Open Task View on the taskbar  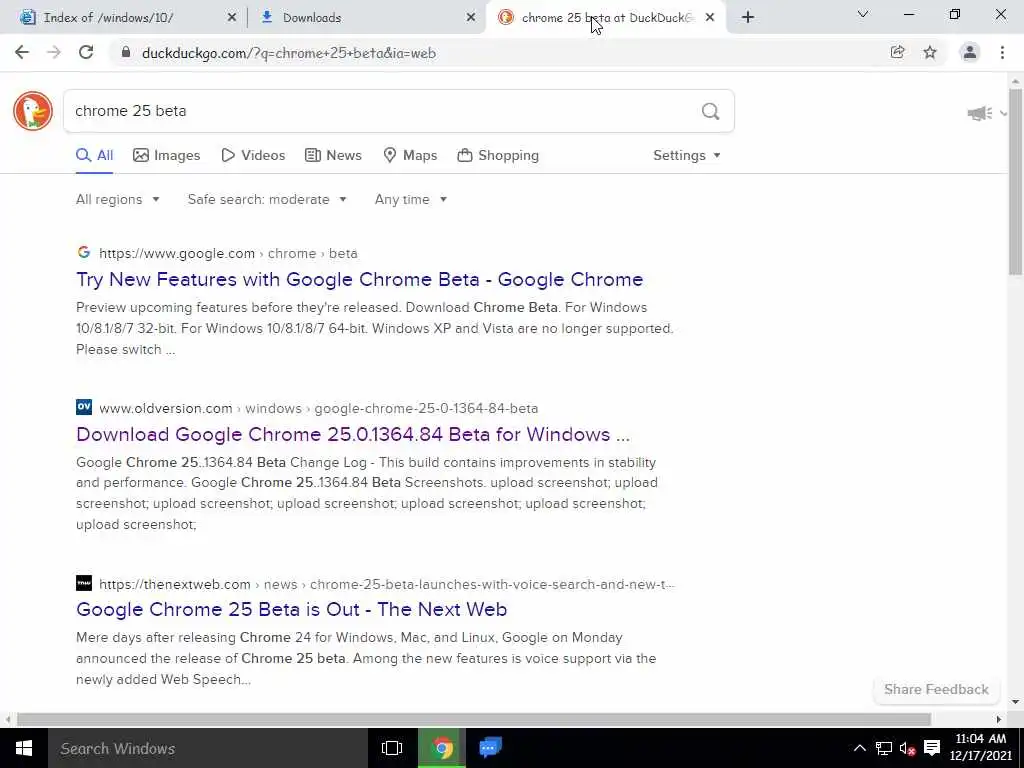(x=392, y=748)
